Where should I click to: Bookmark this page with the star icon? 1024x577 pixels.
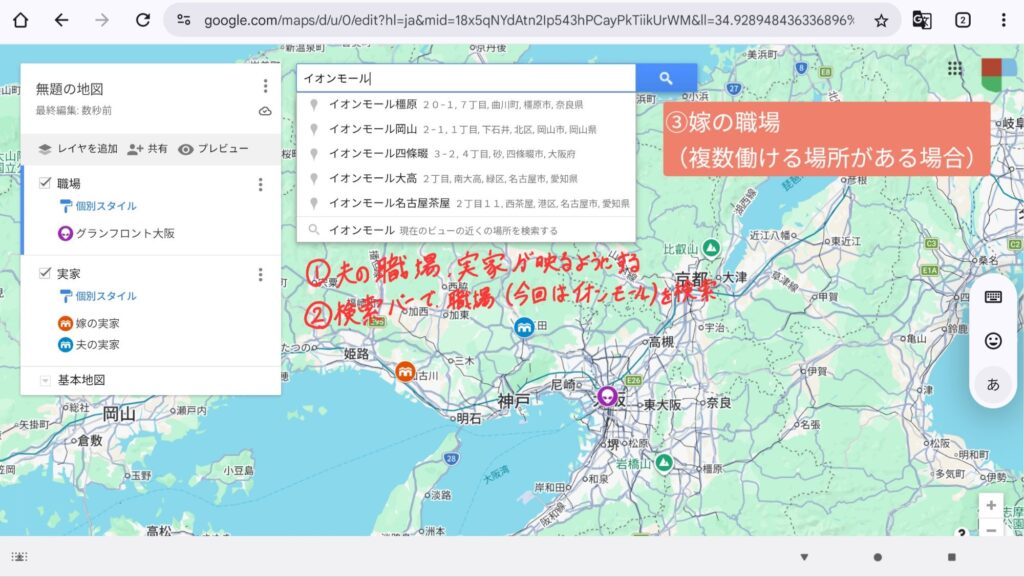[881, 20]
